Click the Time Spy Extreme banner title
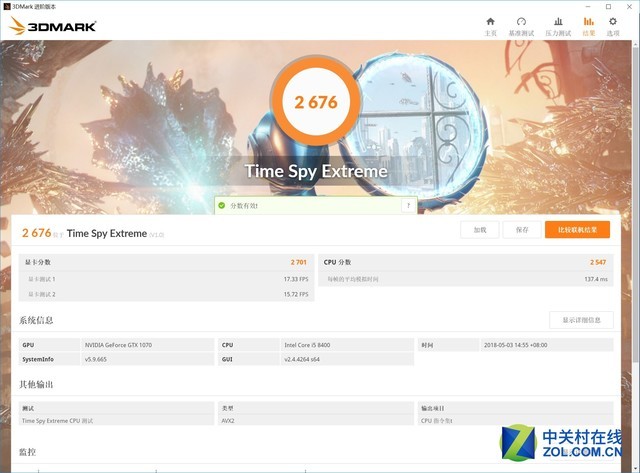 coord(316,171)
